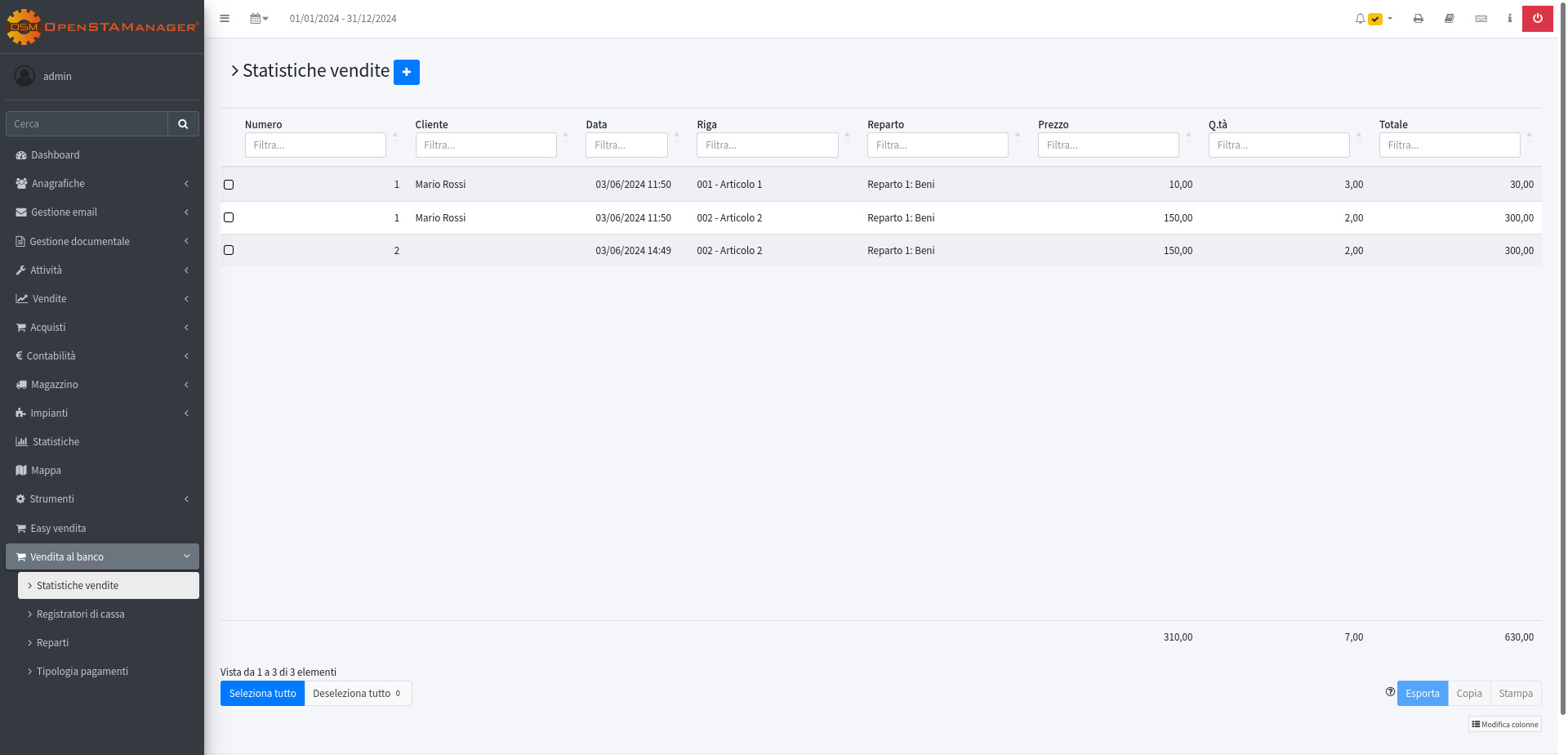
Task: Click the Cliente column filter field
Action: (485, 145)
